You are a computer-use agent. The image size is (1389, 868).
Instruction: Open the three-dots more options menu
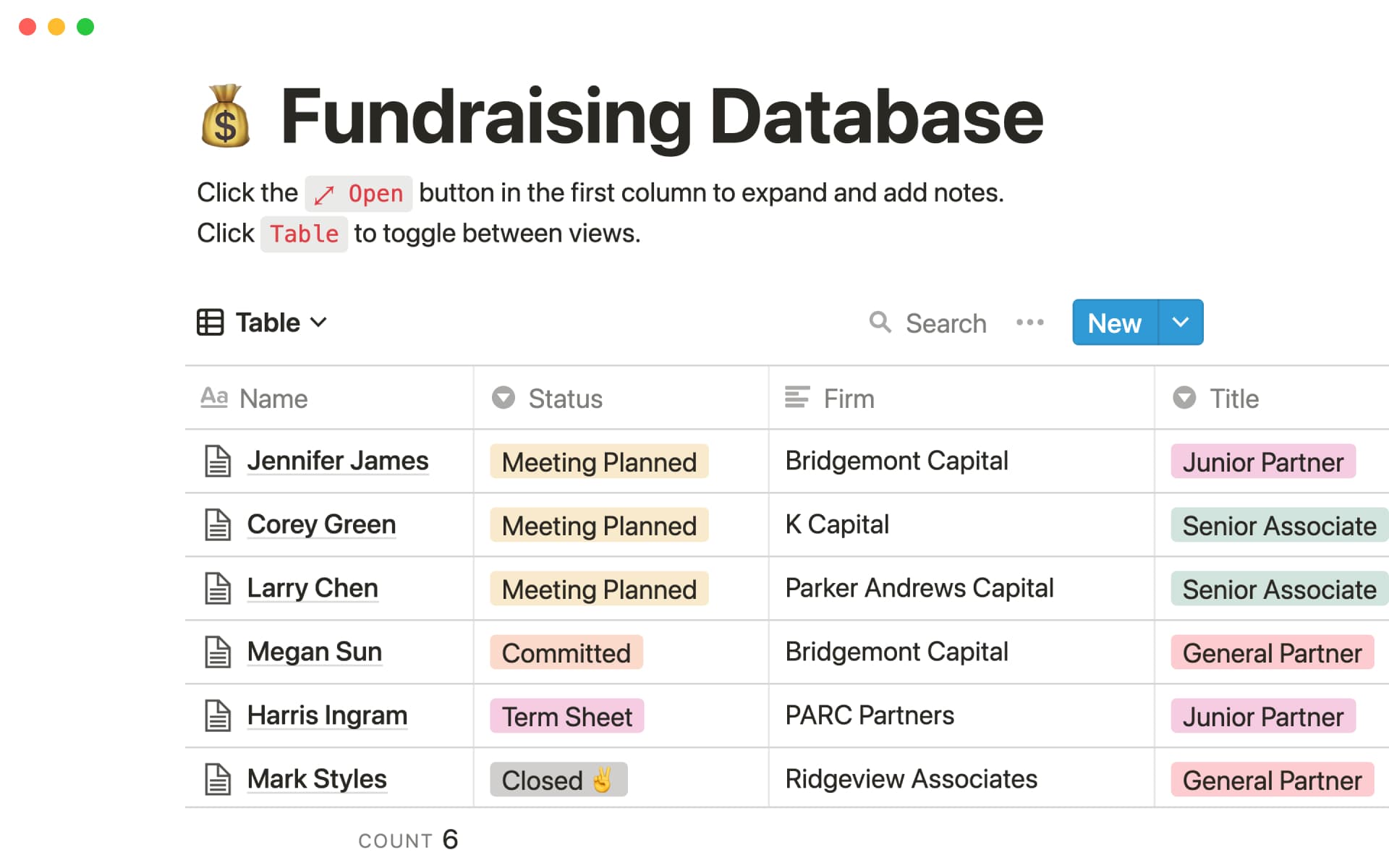[x=1029, y=322]
